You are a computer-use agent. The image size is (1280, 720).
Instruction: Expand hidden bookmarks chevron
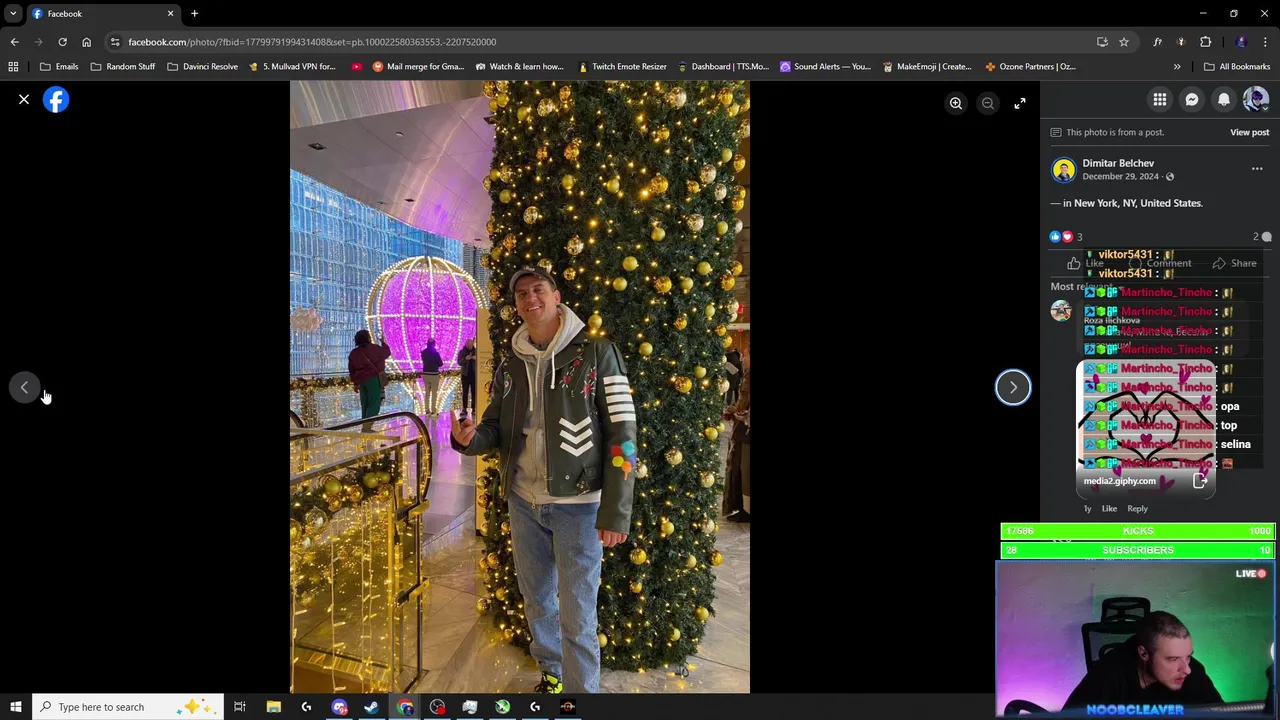pos(1177,67)
